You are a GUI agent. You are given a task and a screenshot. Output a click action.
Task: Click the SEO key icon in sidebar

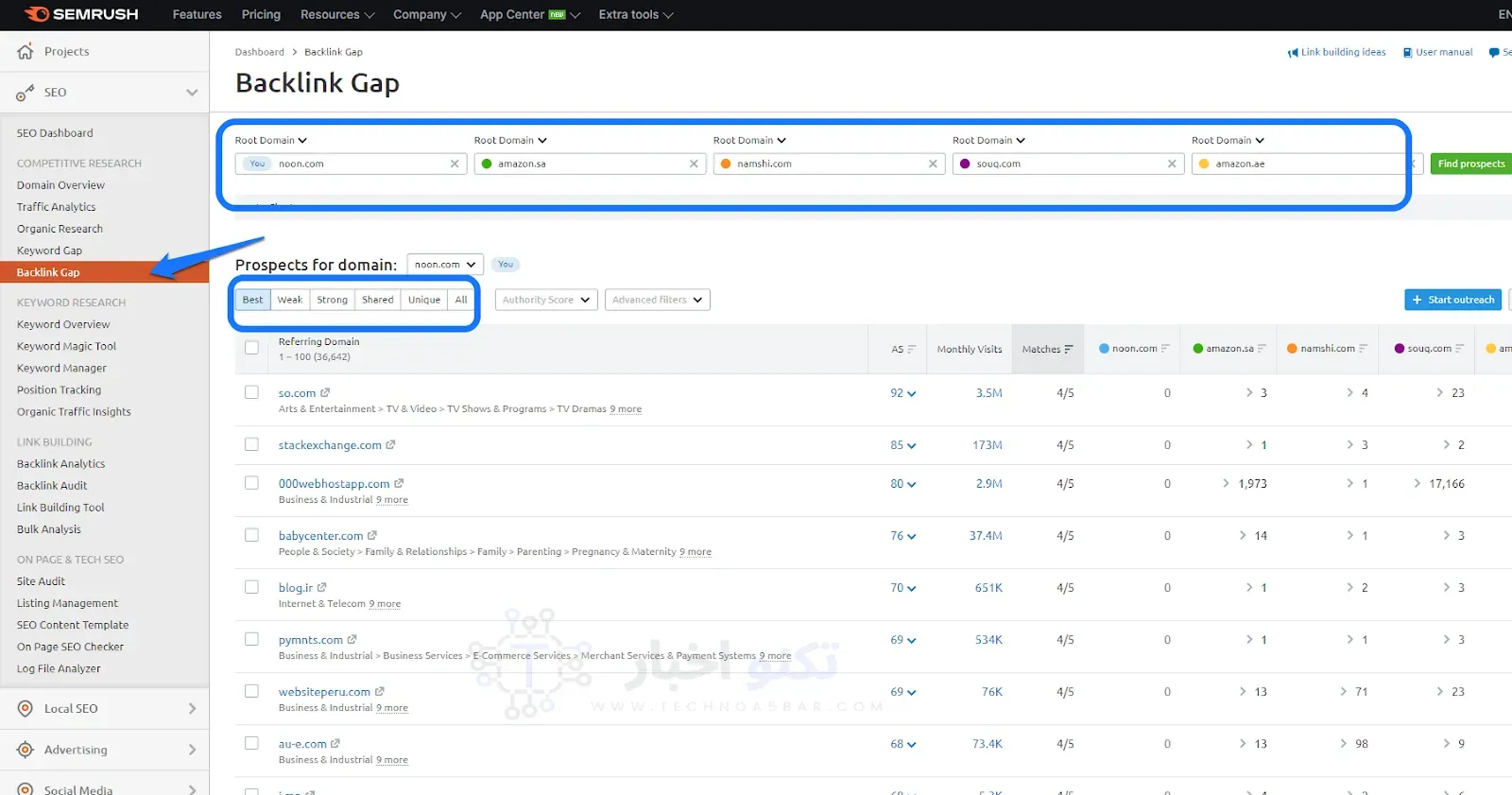click(x=26, y=93)
